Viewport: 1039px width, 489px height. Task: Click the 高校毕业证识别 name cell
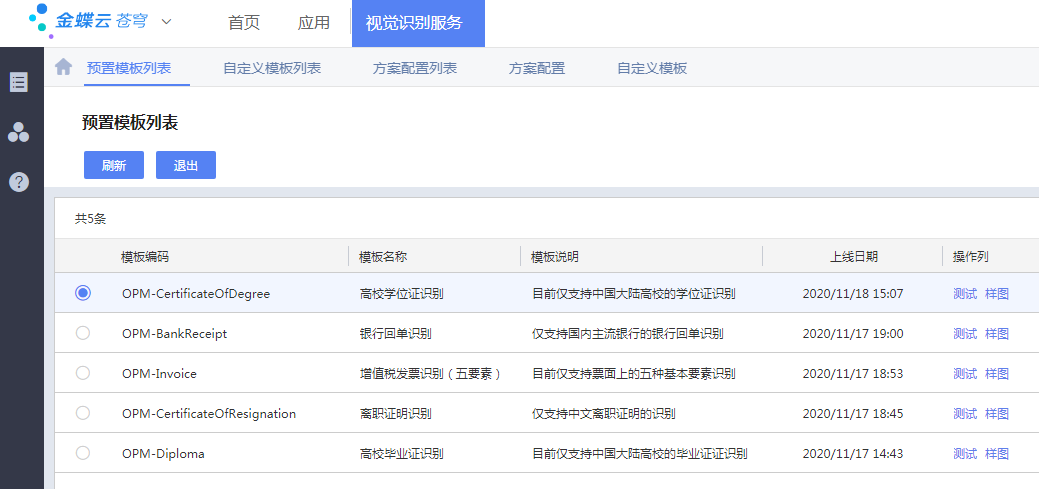(x=402, y=454)
